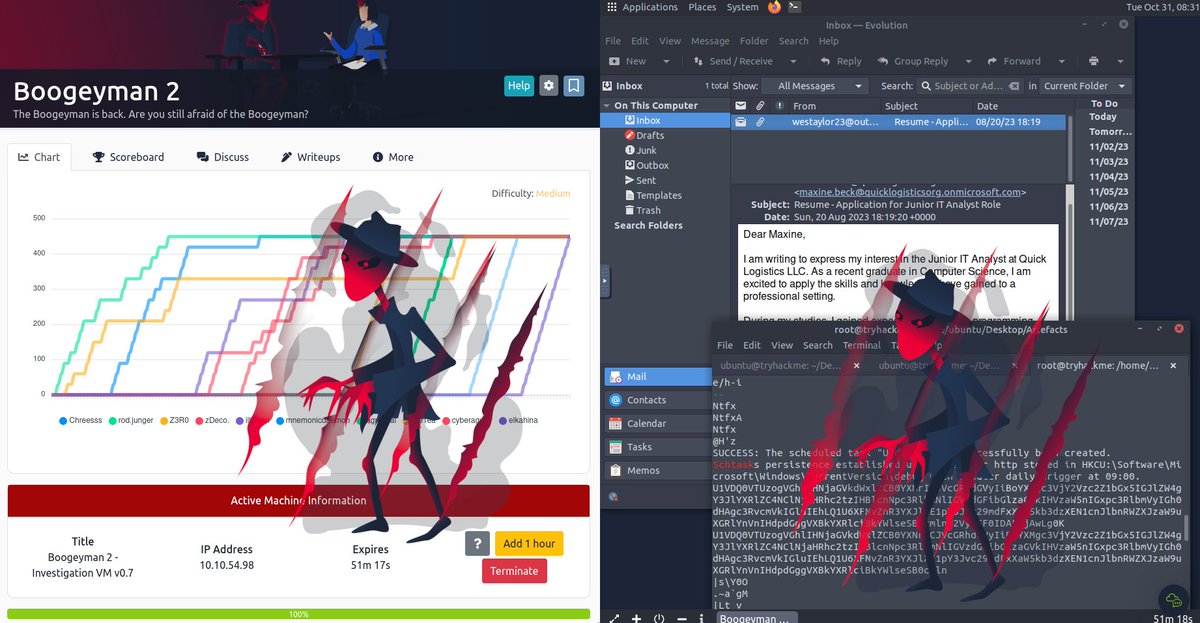Open the More tab

pyautogui.click(x=393, y=157)
